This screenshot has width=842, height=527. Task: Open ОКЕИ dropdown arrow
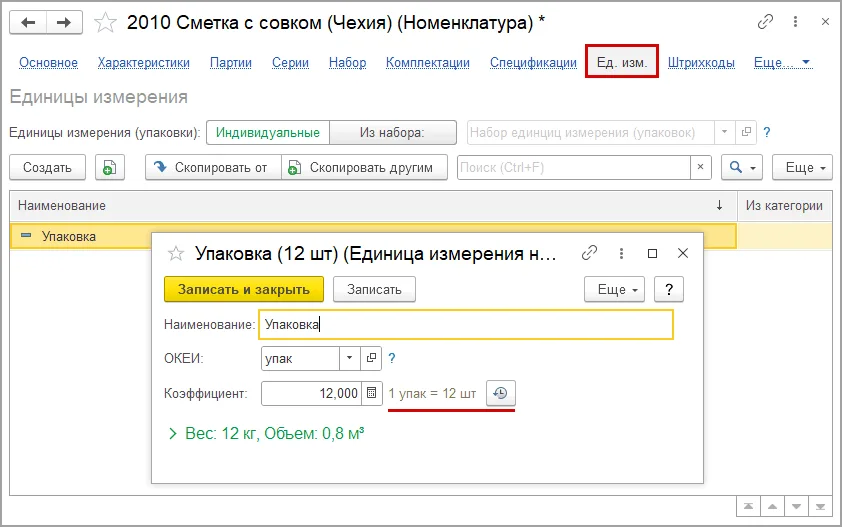350,358
